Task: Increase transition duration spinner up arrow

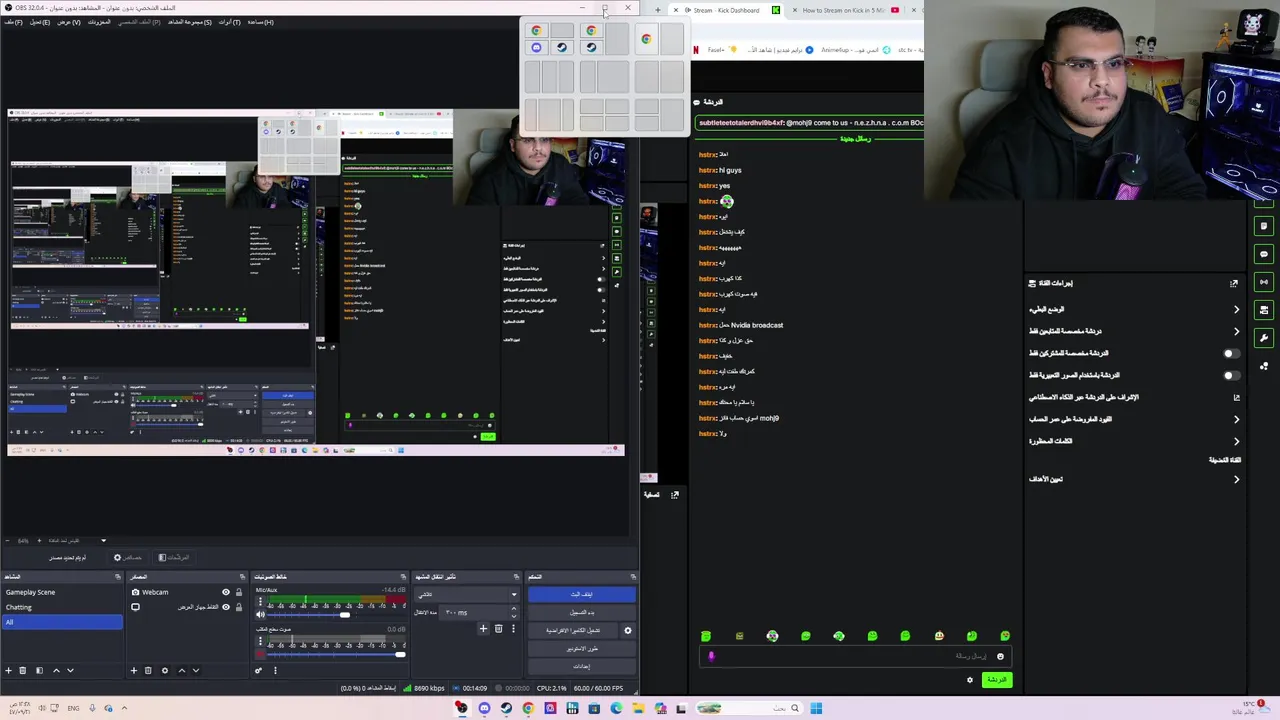Action: pyautogui.click(x=514, y=607)
